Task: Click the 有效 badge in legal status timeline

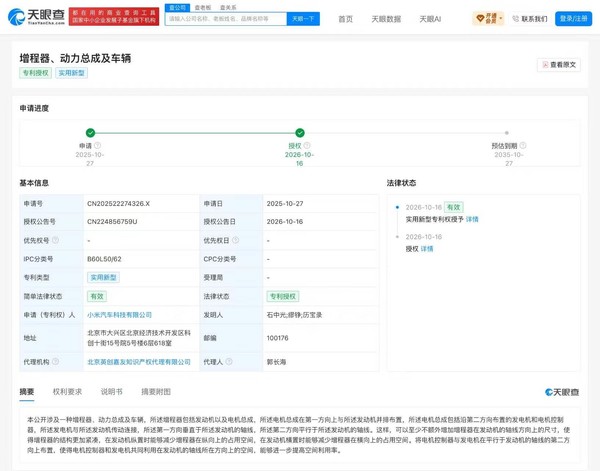Action: [x=454, y=207]
